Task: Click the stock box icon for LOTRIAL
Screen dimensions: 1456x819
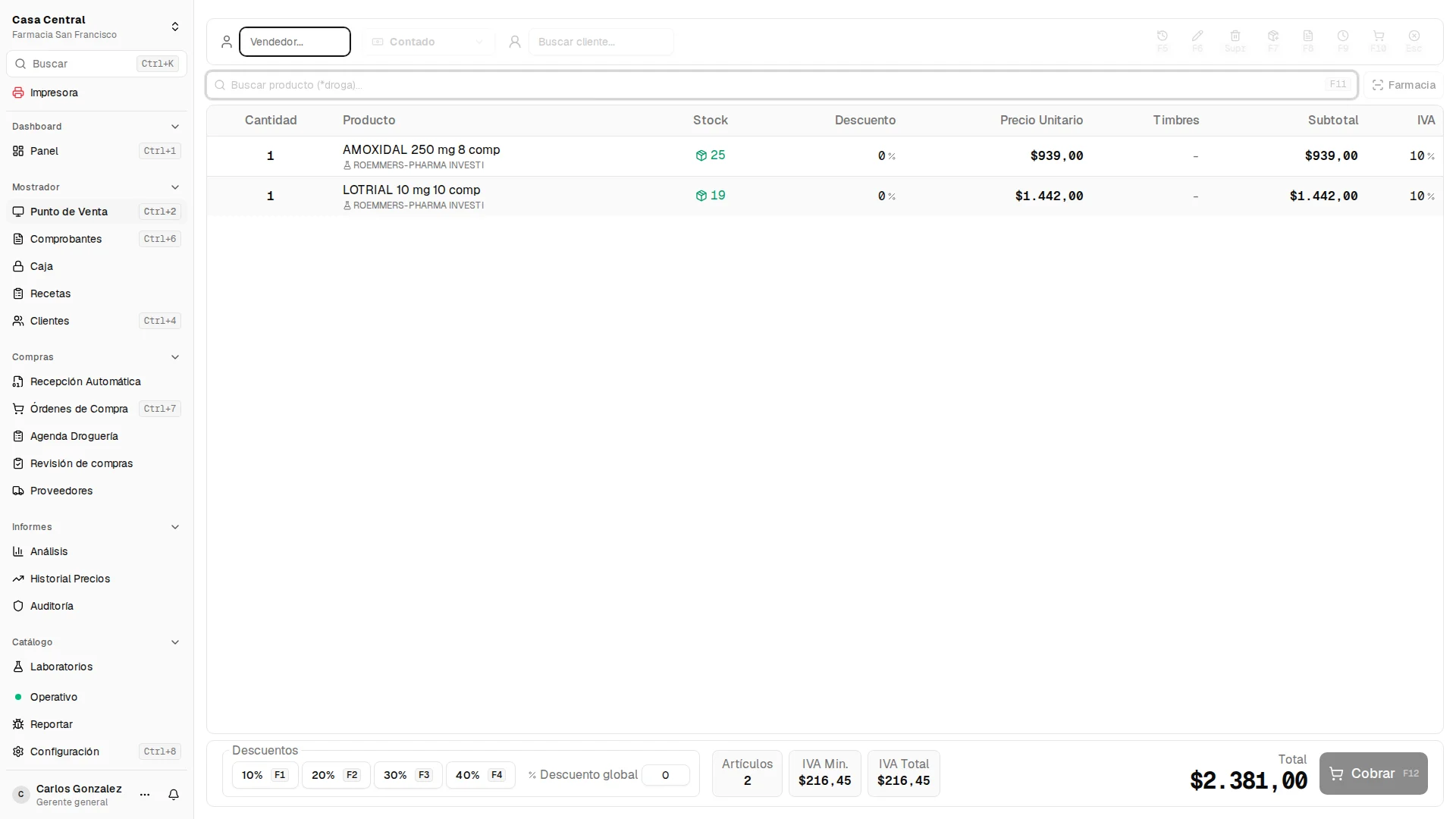Action: pos(701,196)
